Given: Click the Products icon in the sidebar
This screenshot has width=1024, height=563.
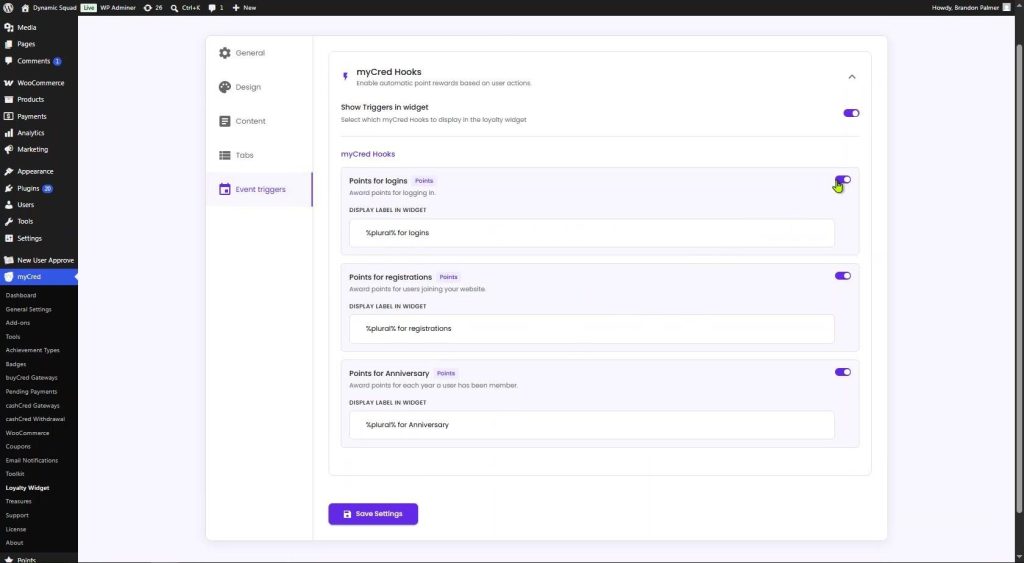Looking at the screenshot, I should point(8,99).
